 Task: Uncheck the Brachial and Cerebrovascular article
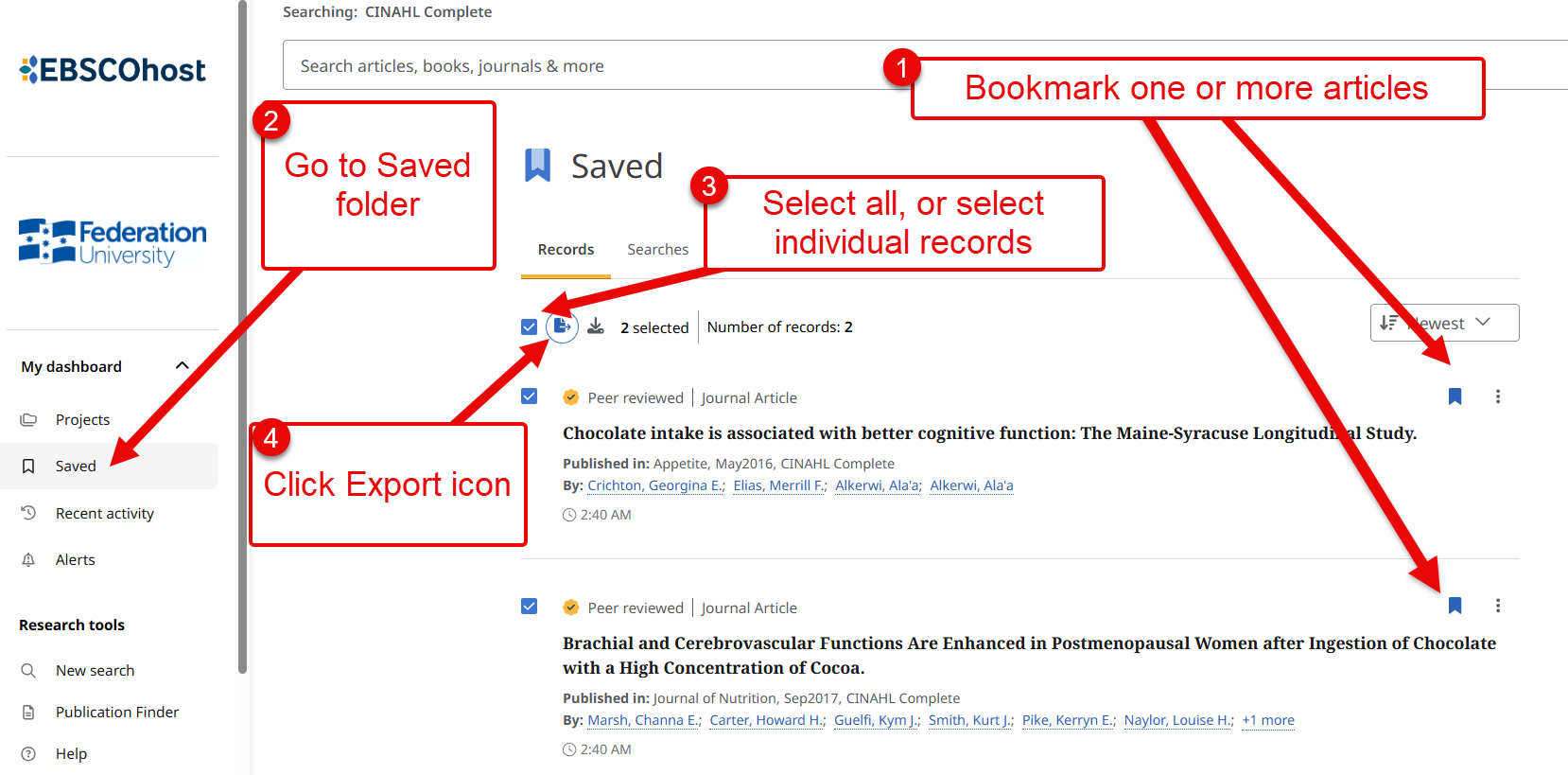click(x=529, y=606)
